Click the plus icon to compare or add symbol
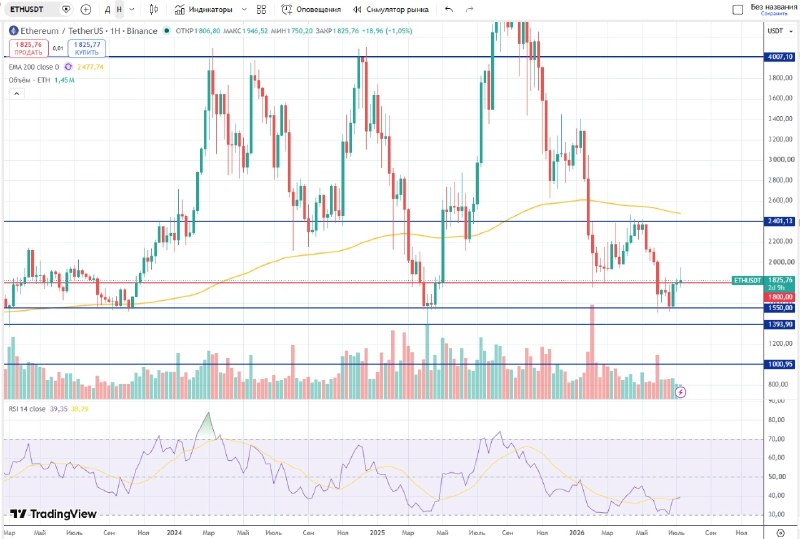This screenshot has height=539, width=800. [x=86, y=9]
